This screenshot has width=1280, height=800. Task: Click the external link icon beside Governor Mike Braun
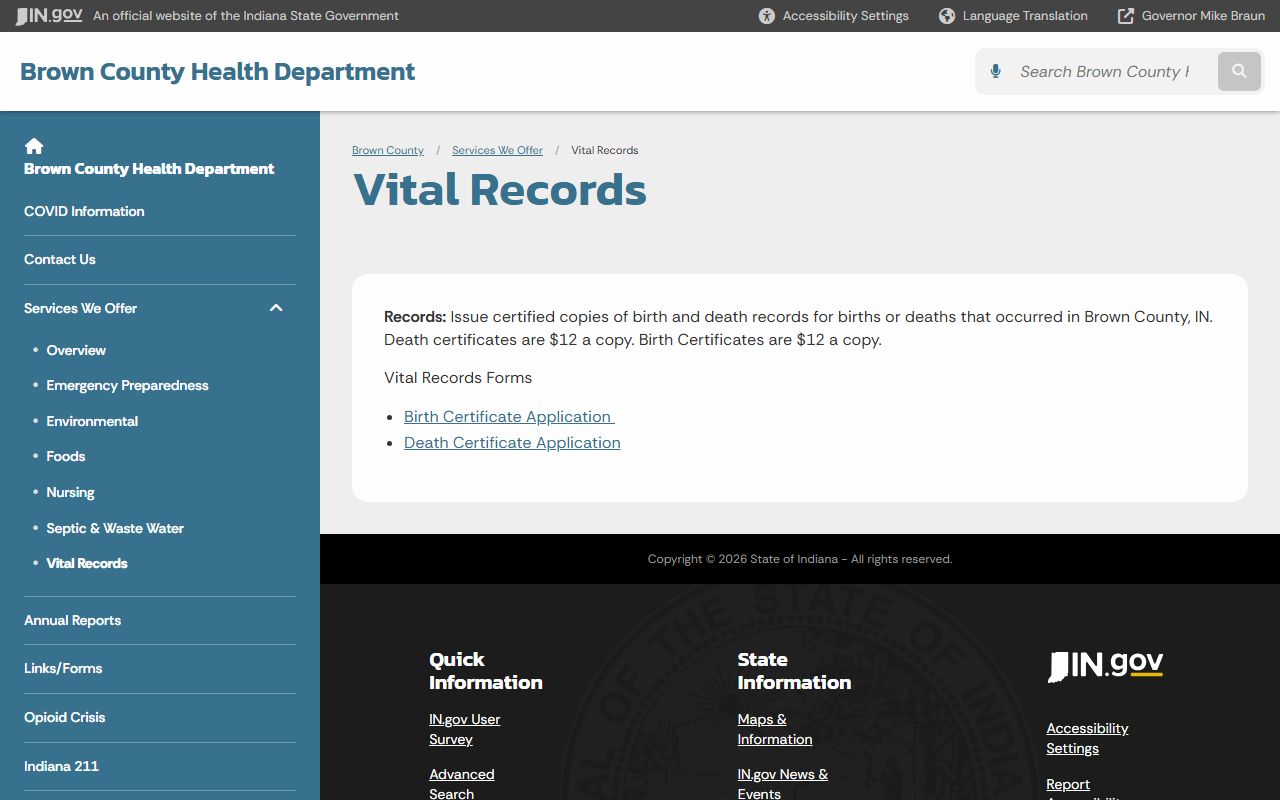(x=1126, y=16)
